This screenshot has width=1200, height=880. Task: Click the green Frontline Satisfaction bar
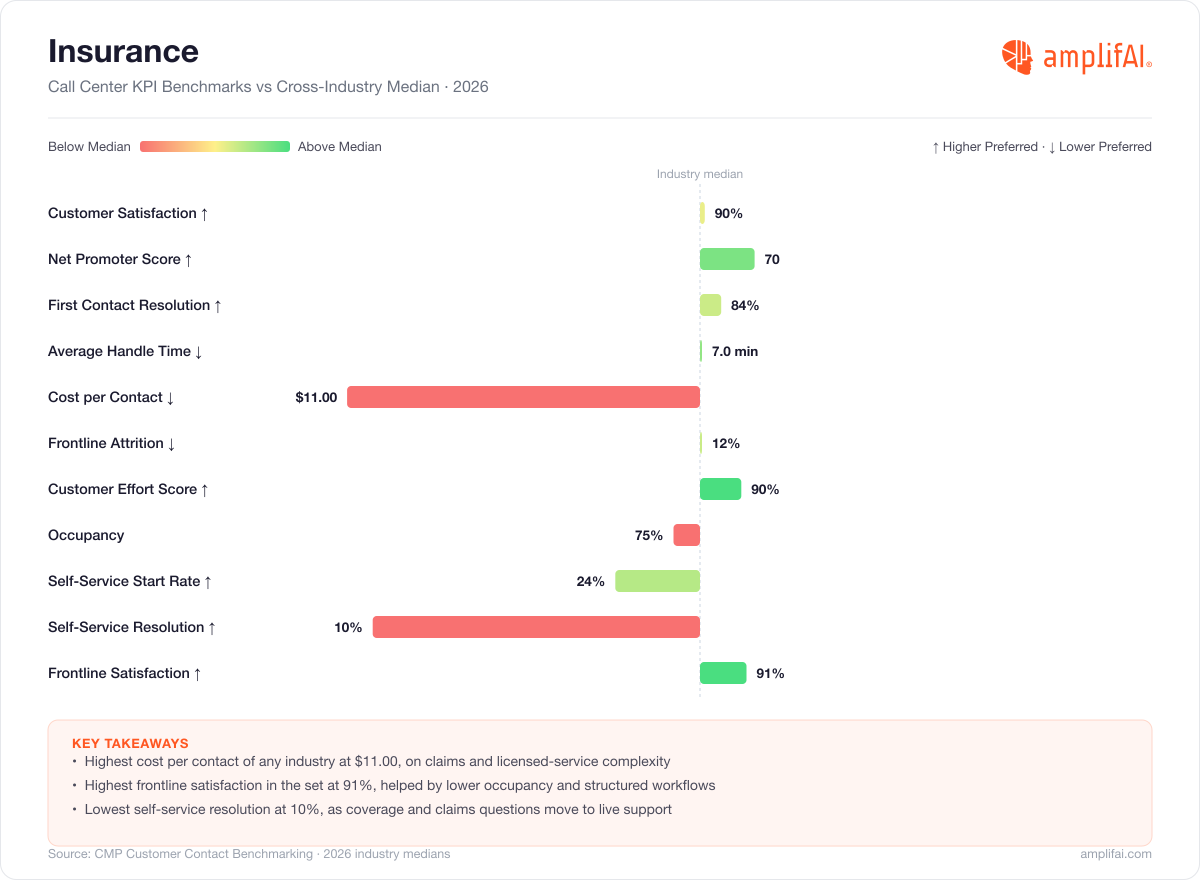(723, 673)
